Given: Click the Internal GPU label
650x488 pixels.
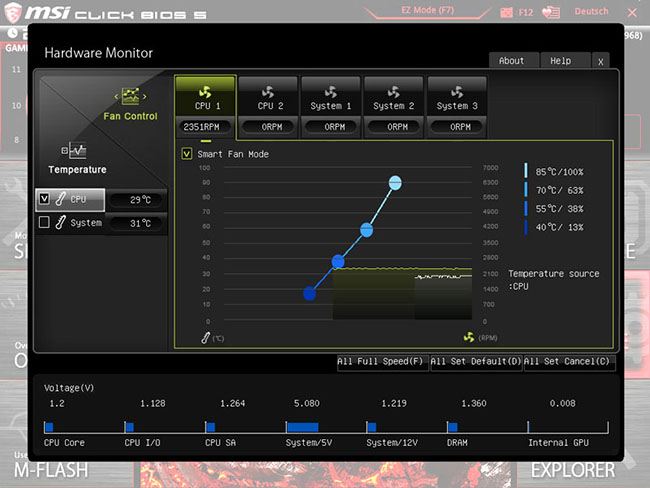Looking at the screenshot, I should coord(558,442).
